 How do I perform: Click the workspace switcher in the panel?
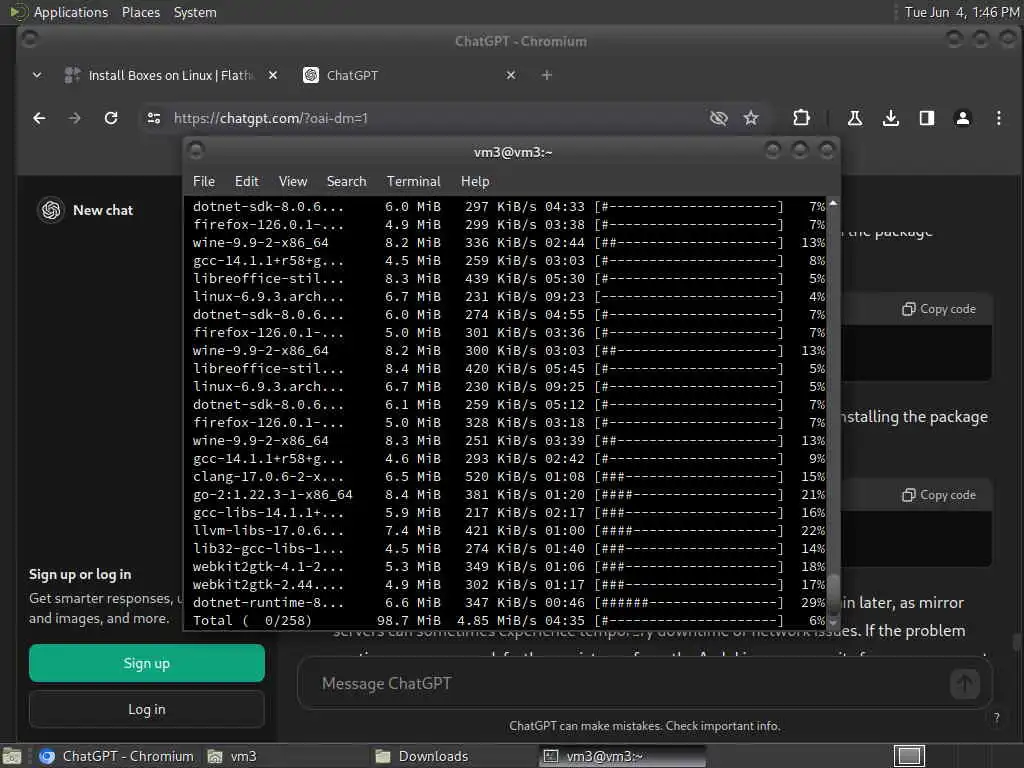[908, 756]
